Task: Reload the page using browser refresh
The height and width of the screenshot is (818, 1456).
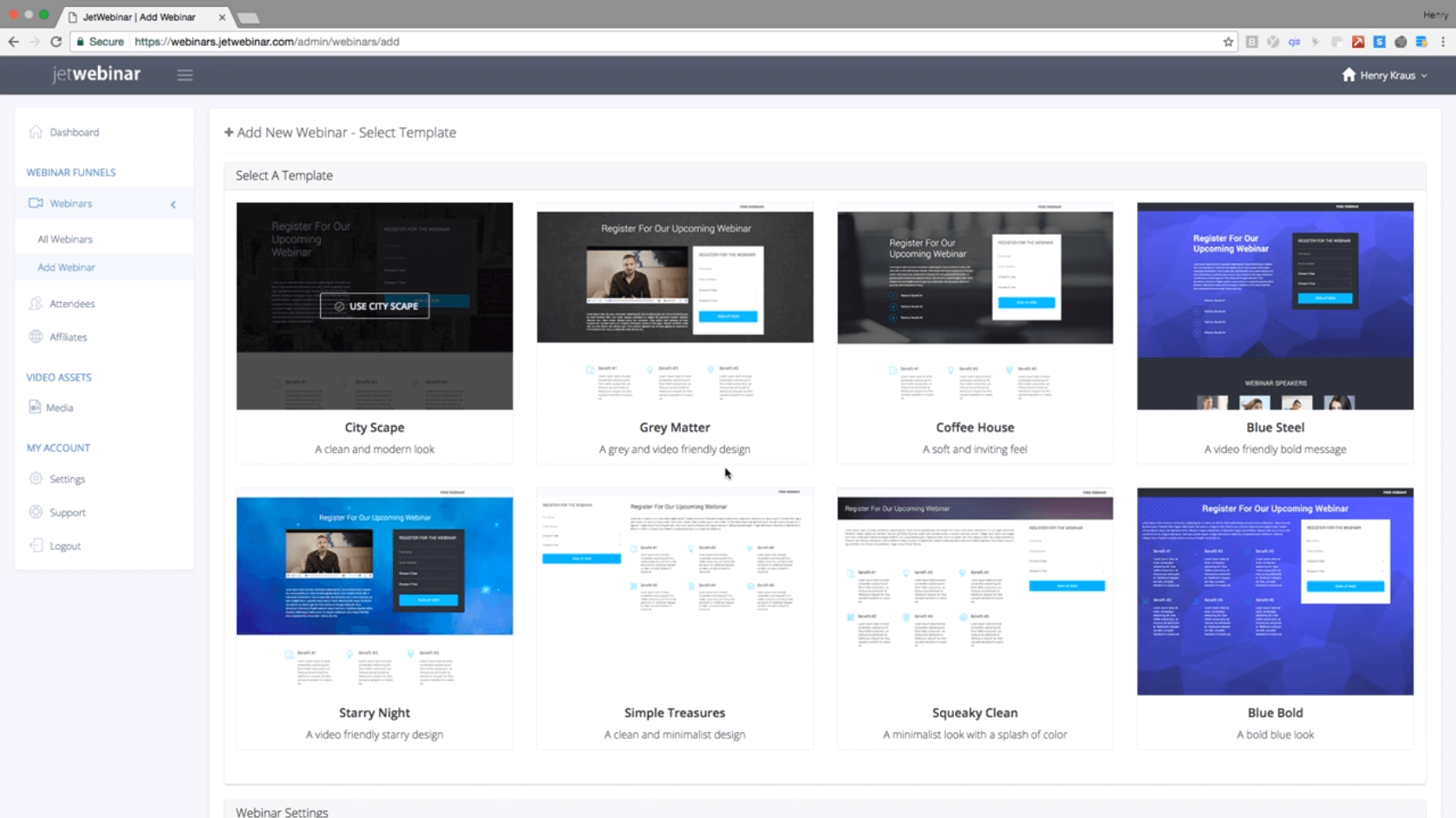Action: [x=56, y=42]
